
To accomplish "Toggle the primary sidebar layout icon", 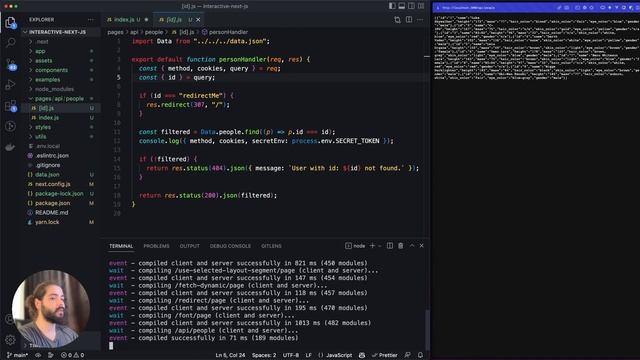I will [x=392, y=6].
